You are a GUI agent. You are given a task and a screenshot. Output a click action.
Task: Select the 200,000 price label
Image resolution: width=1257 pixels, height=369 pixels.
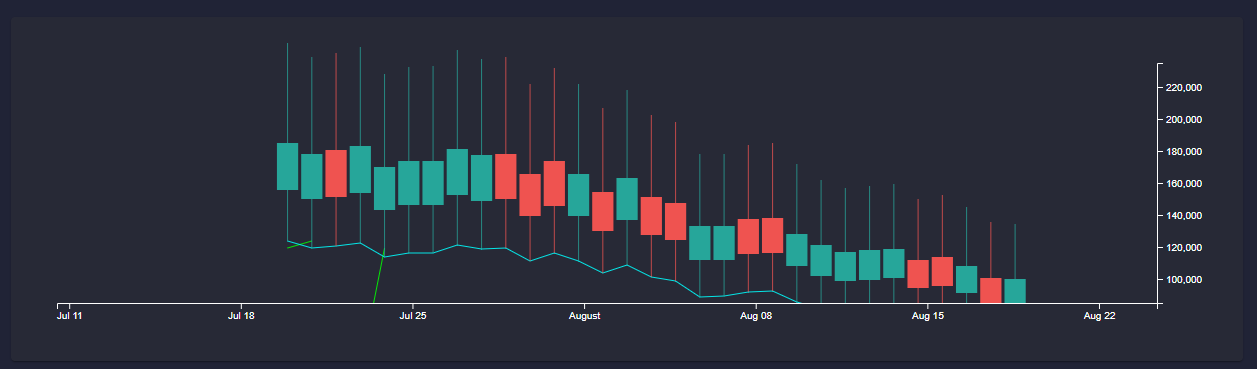pyautogui.click(x=1183, y=120)
